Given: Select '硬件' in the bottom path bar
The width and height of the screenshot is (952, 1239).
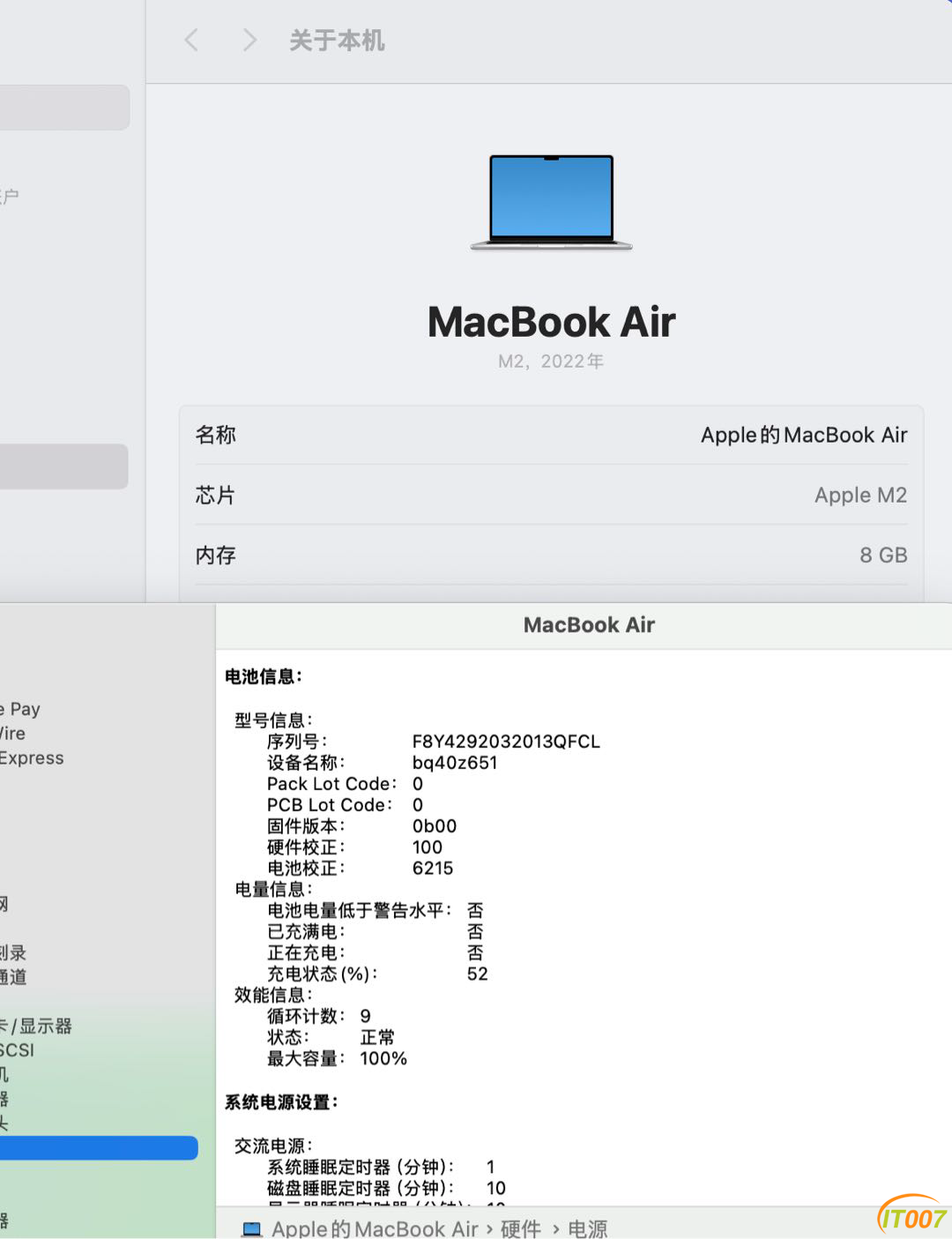Looking at the screenshot, I should [x=521, y=1228].
